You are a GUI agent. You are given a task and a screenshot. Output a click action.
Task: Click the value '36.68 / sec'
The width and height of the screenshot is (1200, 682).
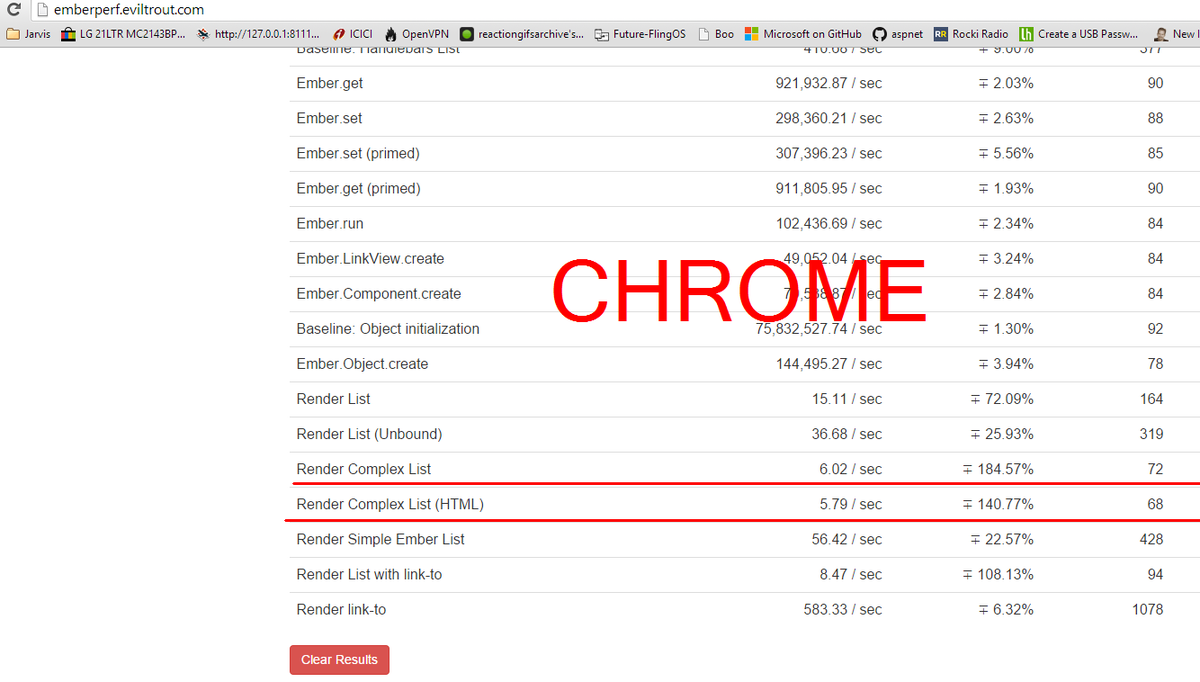[x=847, y=434]
